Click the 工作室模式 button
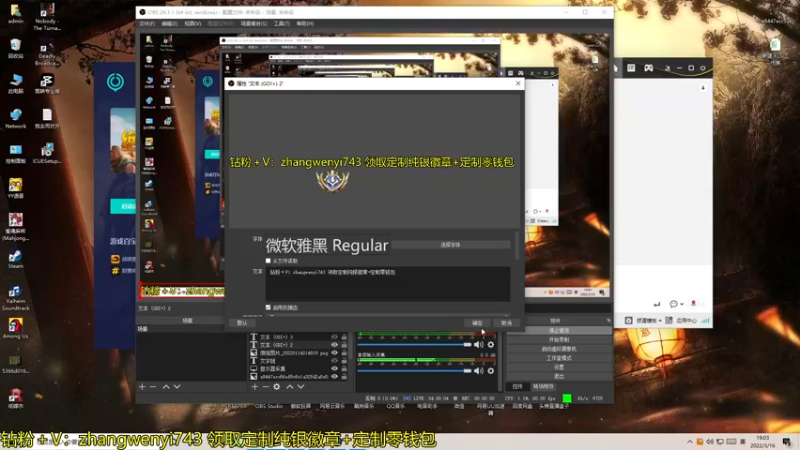 click(x=559, y=358)
